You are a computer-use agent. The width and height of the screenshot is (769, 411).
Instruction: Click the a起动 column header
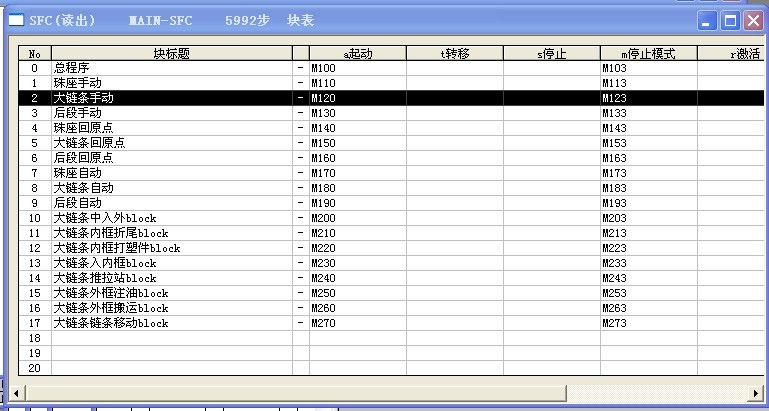click(357, 53)
